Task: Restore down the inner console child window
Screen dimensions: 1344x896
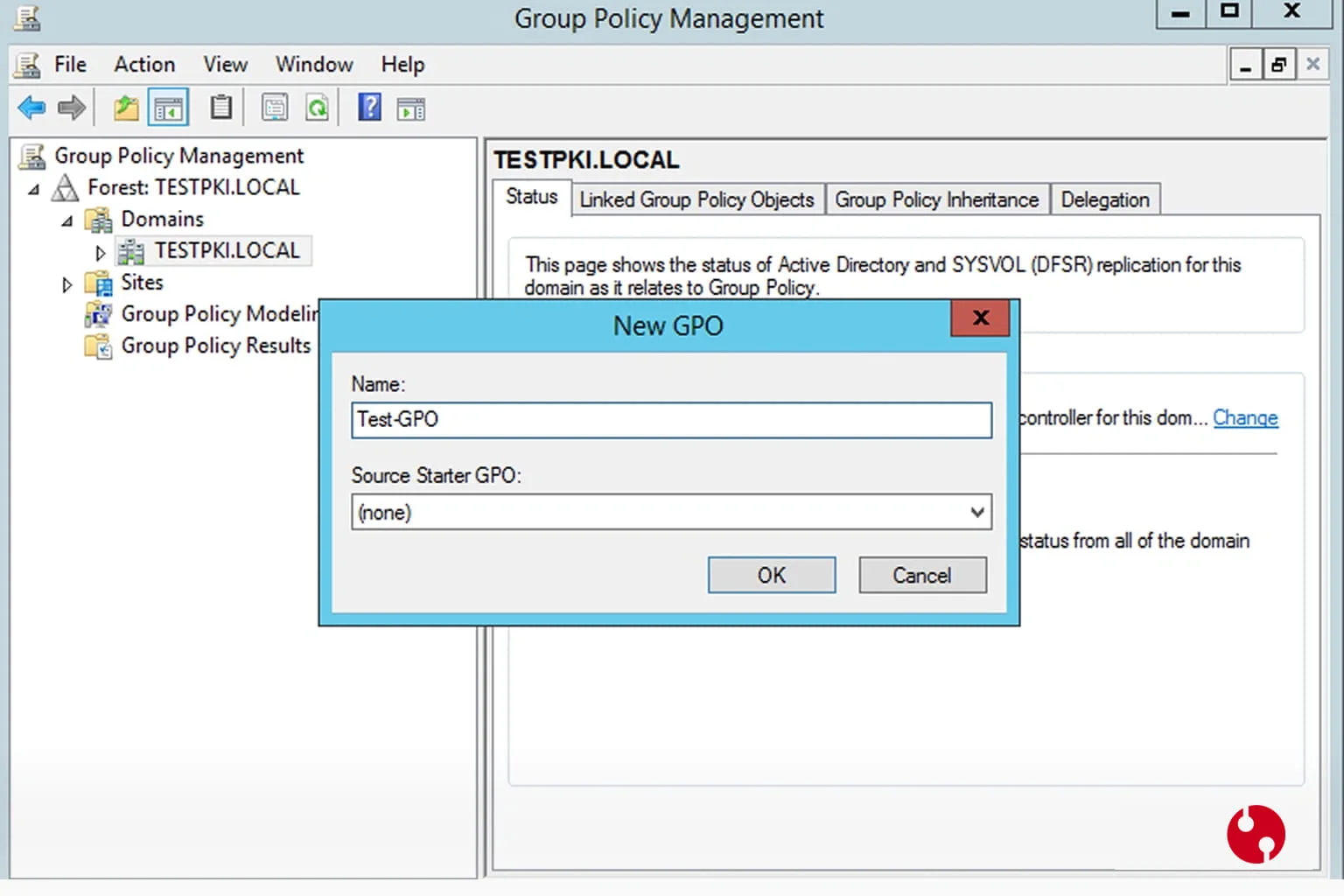Action: point(1278,65)
